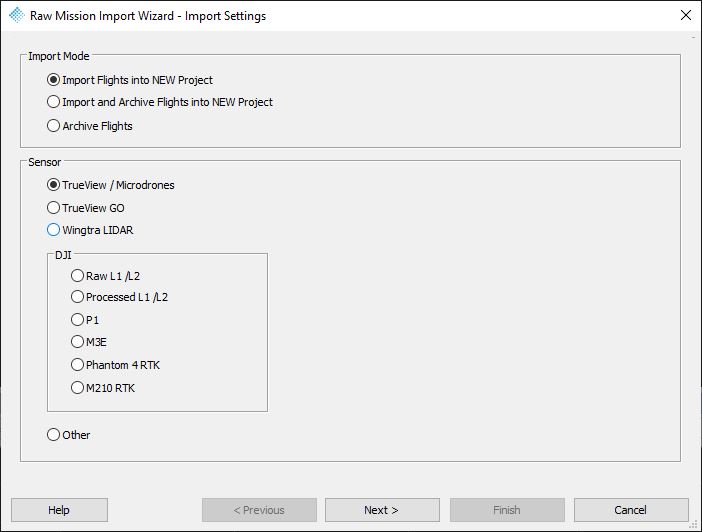702x532 pixels.
Task: Cancel the import wizard
Action: coord(631,510)
